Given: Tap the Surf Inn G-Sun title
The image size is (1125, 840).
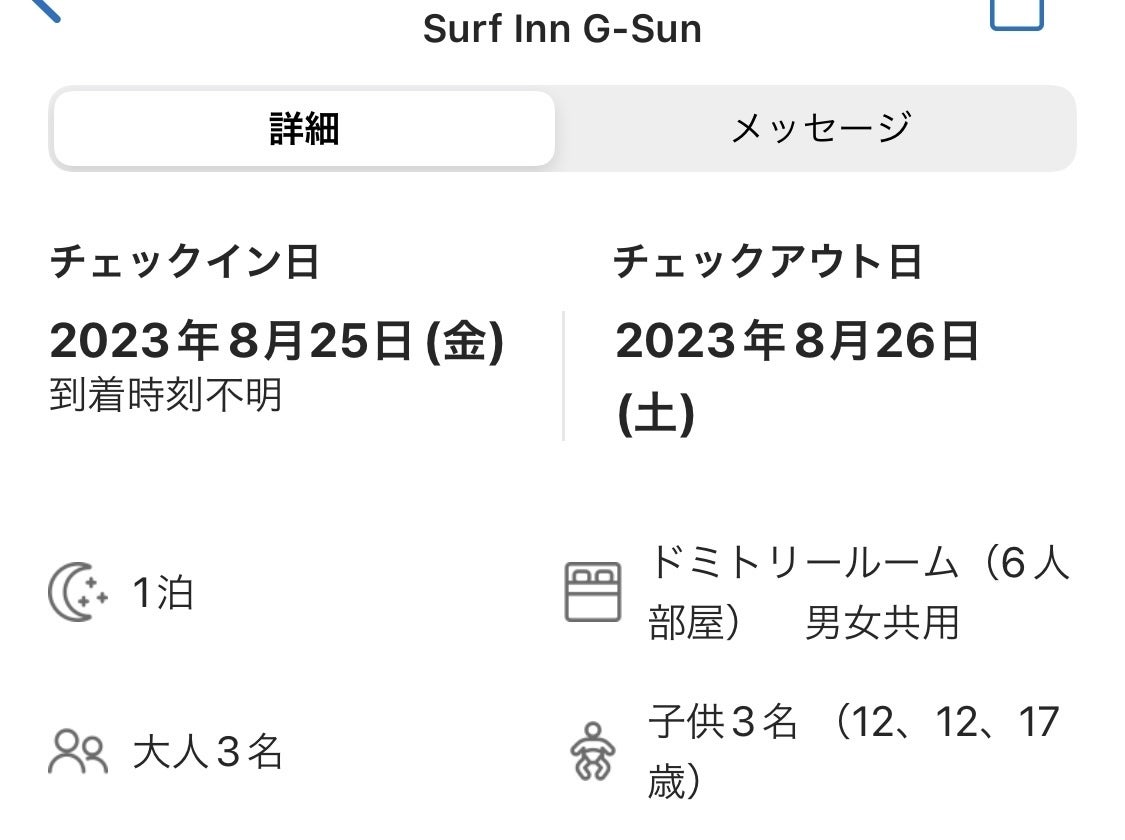Looking at the screenshot, I should pos(562,28).
